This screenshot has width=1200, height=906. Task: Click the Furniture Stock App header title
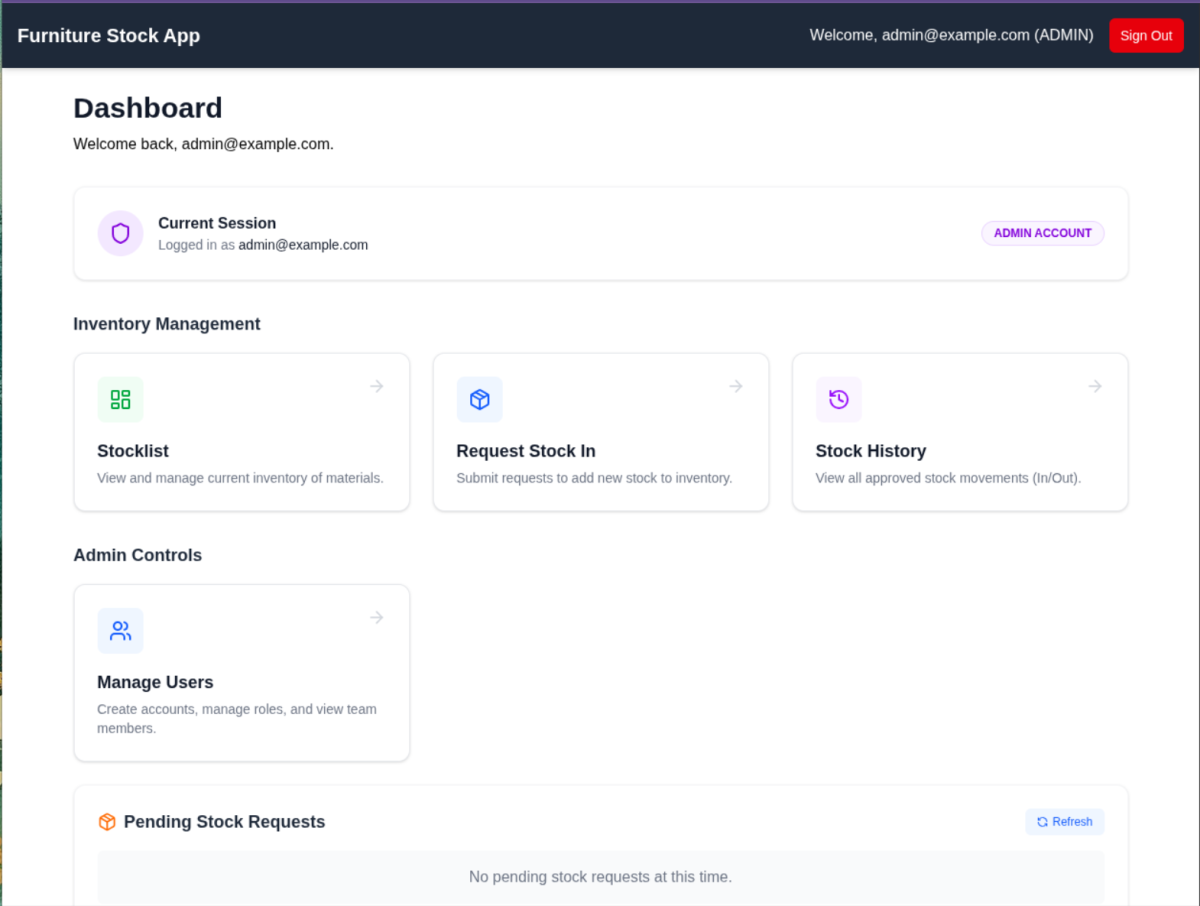point(109,36)
